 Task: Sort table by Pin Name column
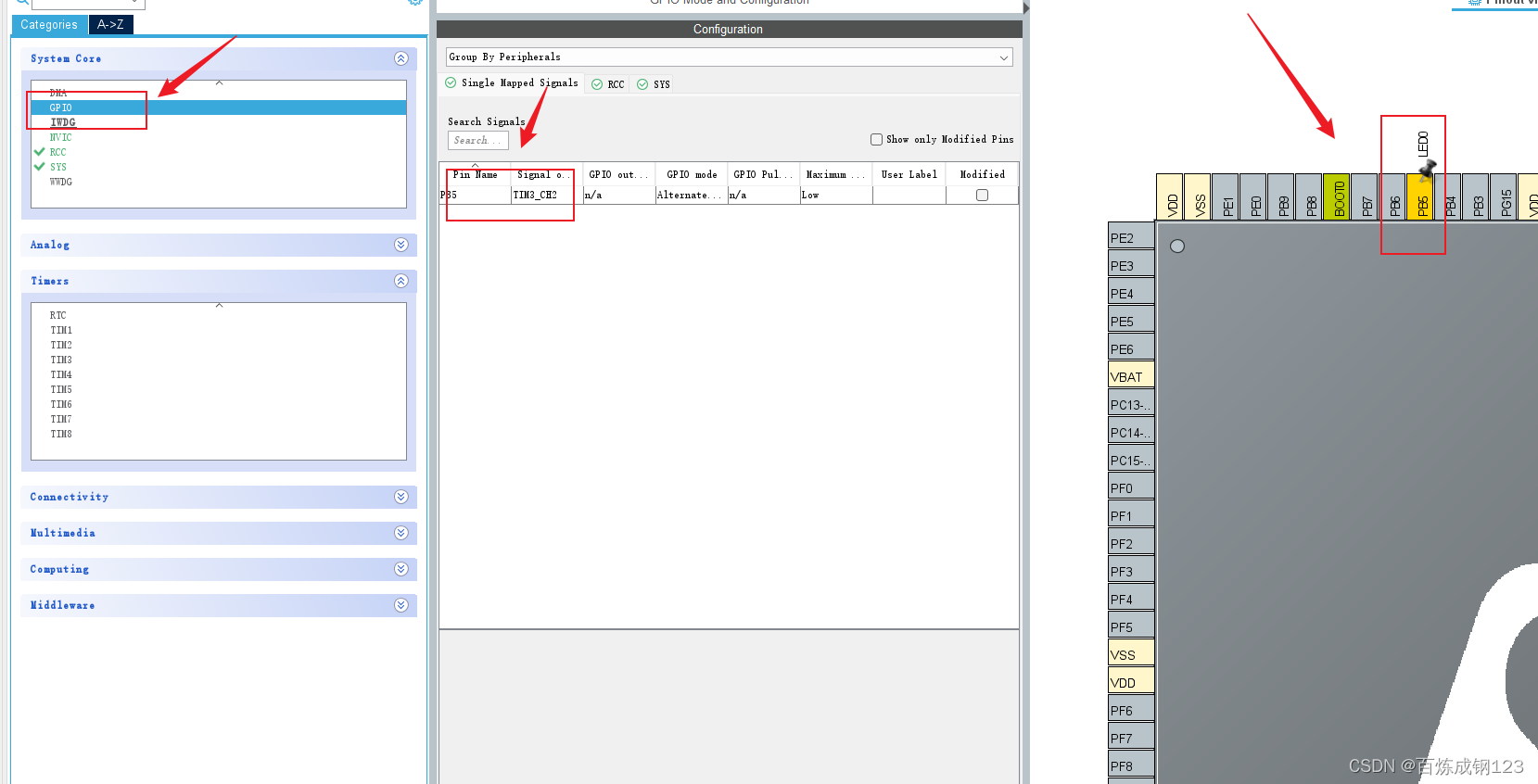[475, 174]
